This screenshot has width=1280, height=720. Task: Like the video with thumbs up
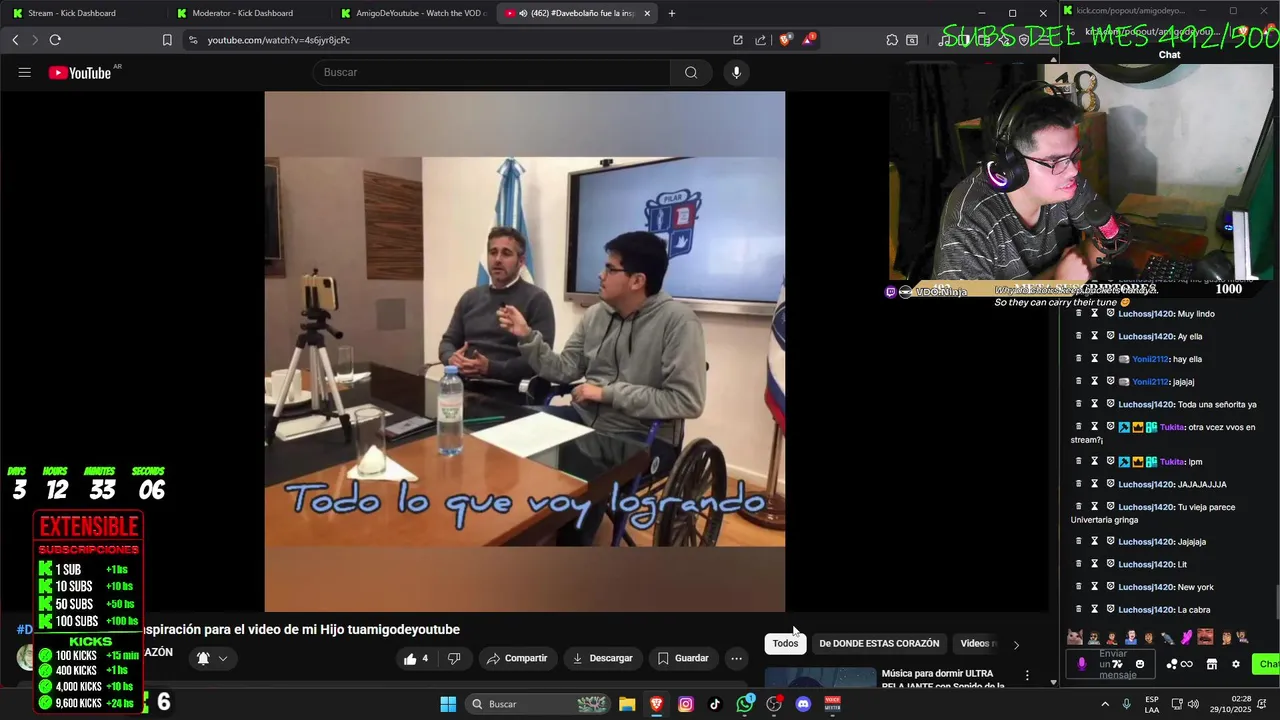point(416,658)
